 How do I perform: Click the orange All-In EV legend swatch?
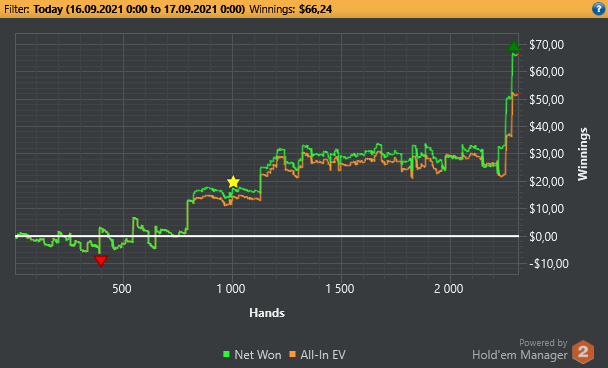pyautogui.click(x=292, y=354)
